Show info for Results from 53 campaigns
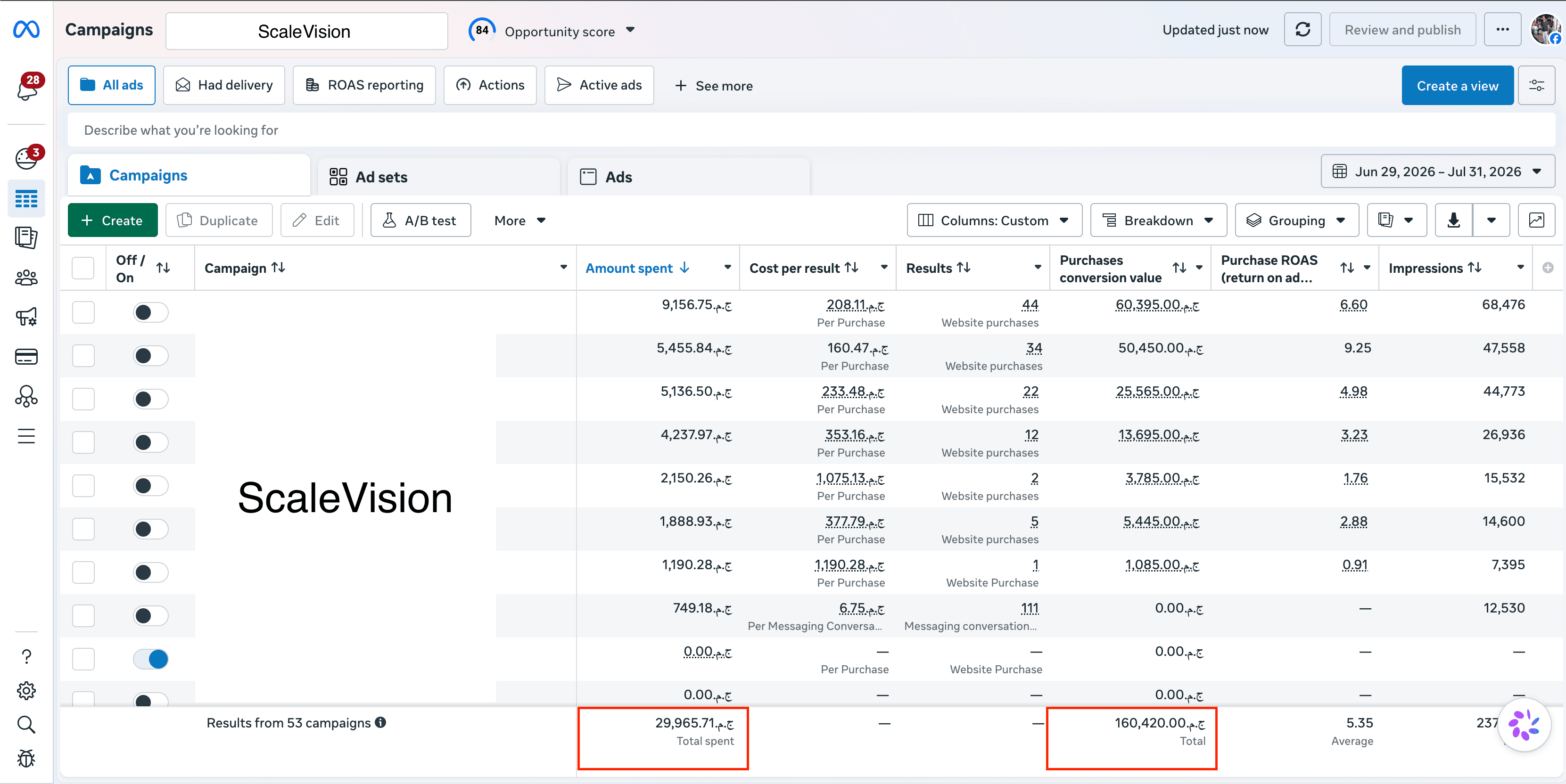Viewport: 1566px width, 784px height. pos(380,723)
